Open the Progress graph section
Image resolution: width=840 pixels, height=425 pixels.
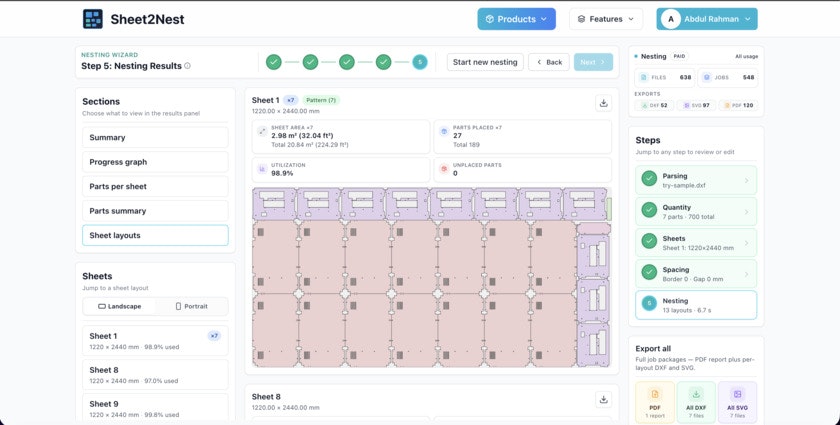(x=155, y=162)
